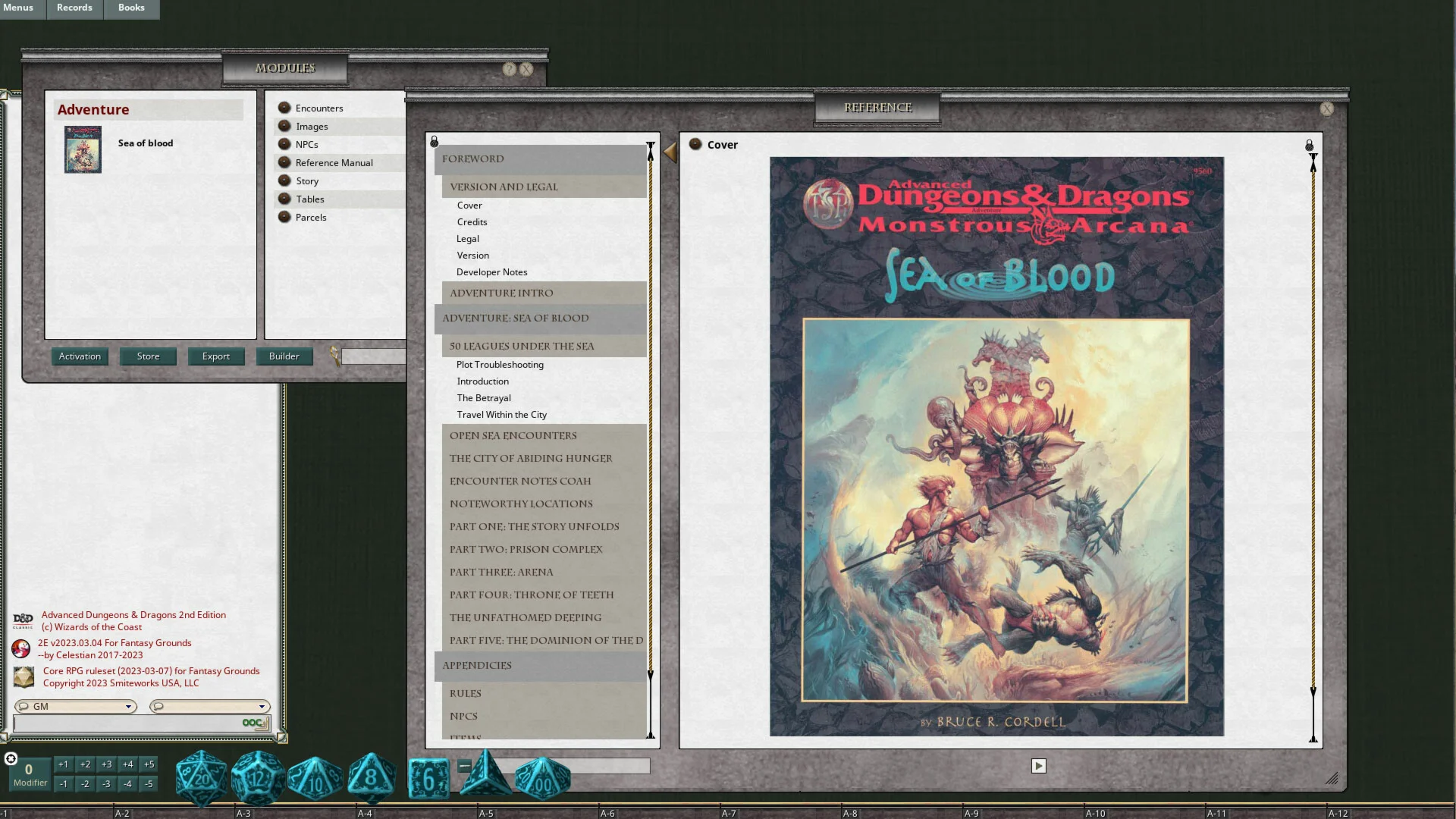
Task: Toggle the Cover page lock icon
Action: [1309, 145]
